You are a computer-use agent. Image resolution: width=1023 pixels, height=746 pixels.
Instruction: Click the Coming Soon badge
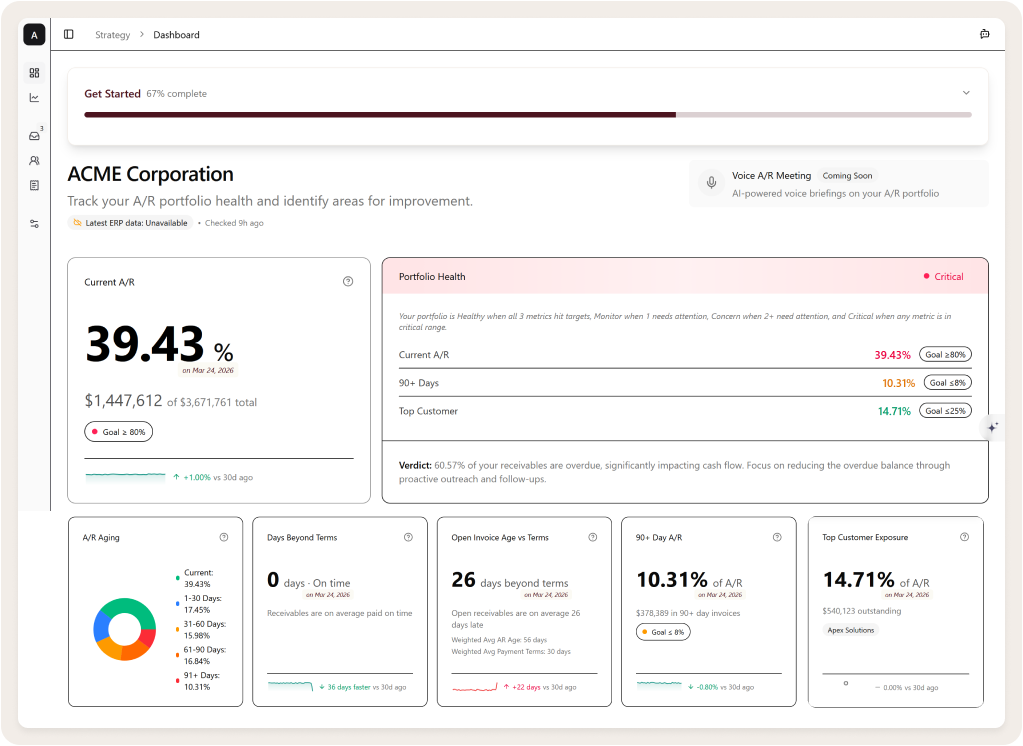[847, 176]
